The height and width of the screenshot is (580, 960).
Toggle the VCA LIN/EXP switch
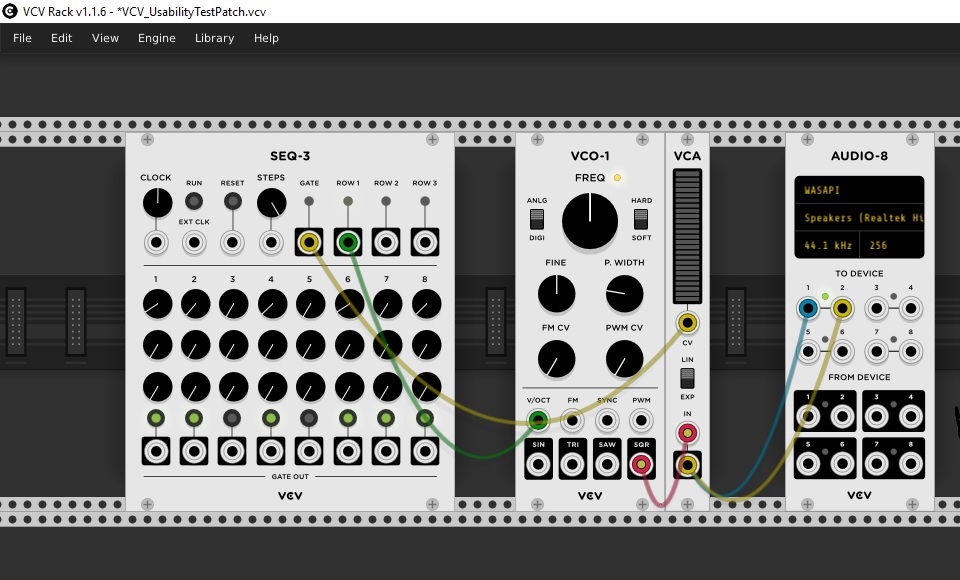point(687,378)
